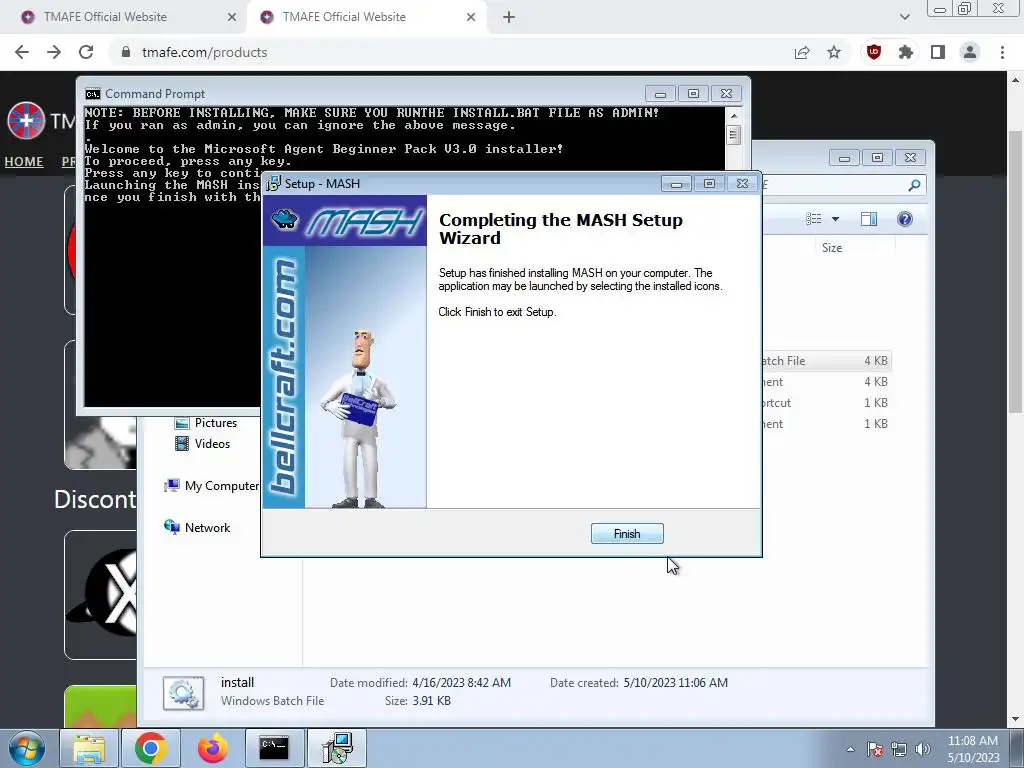Viewport: 1024px width, 768px height.
Task: Open Explorer help question mark
Action: pos(904,219)
